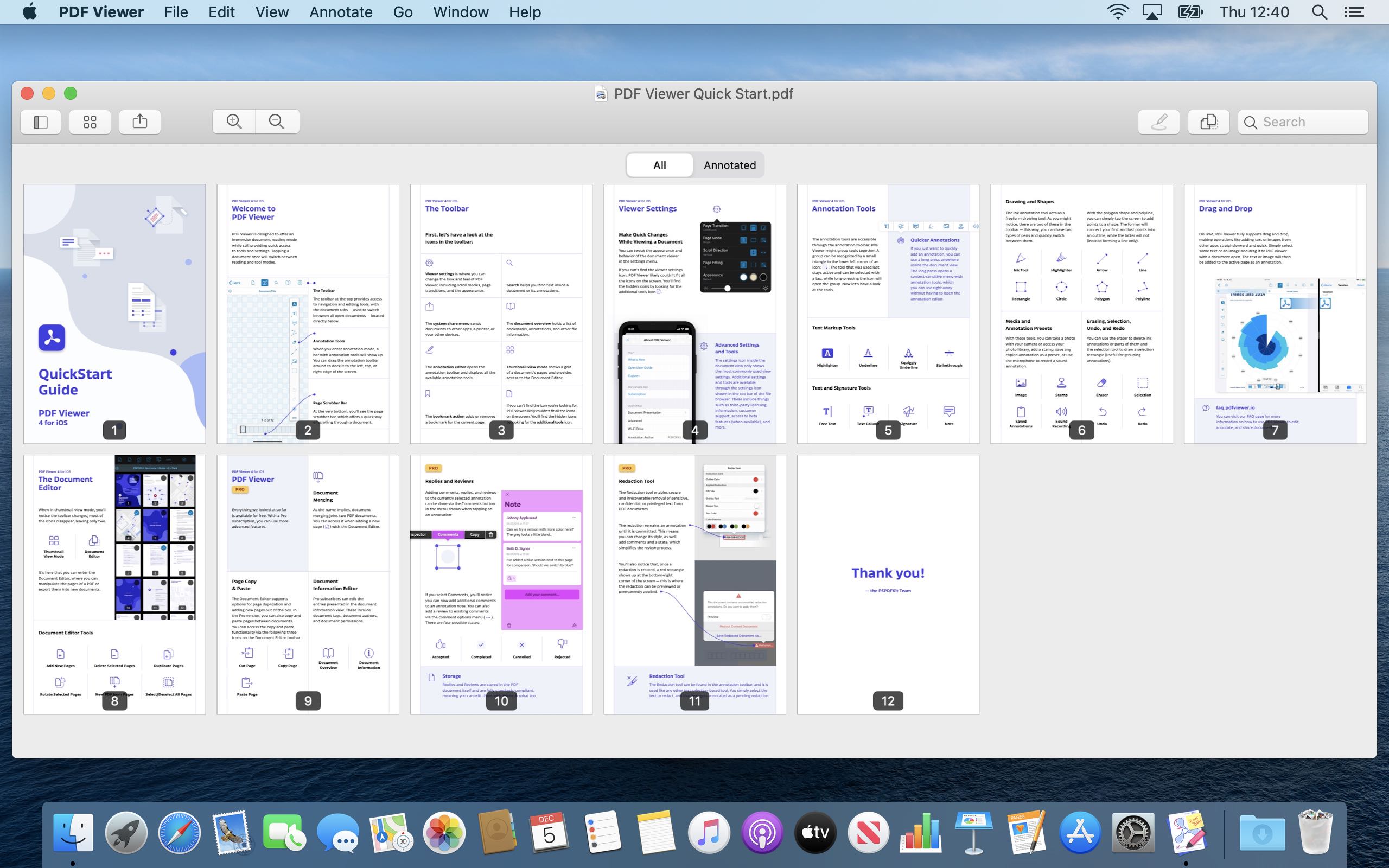Select the zoom in magnifier icon
Screen dimensions: 1389x868
pos(234,121)
